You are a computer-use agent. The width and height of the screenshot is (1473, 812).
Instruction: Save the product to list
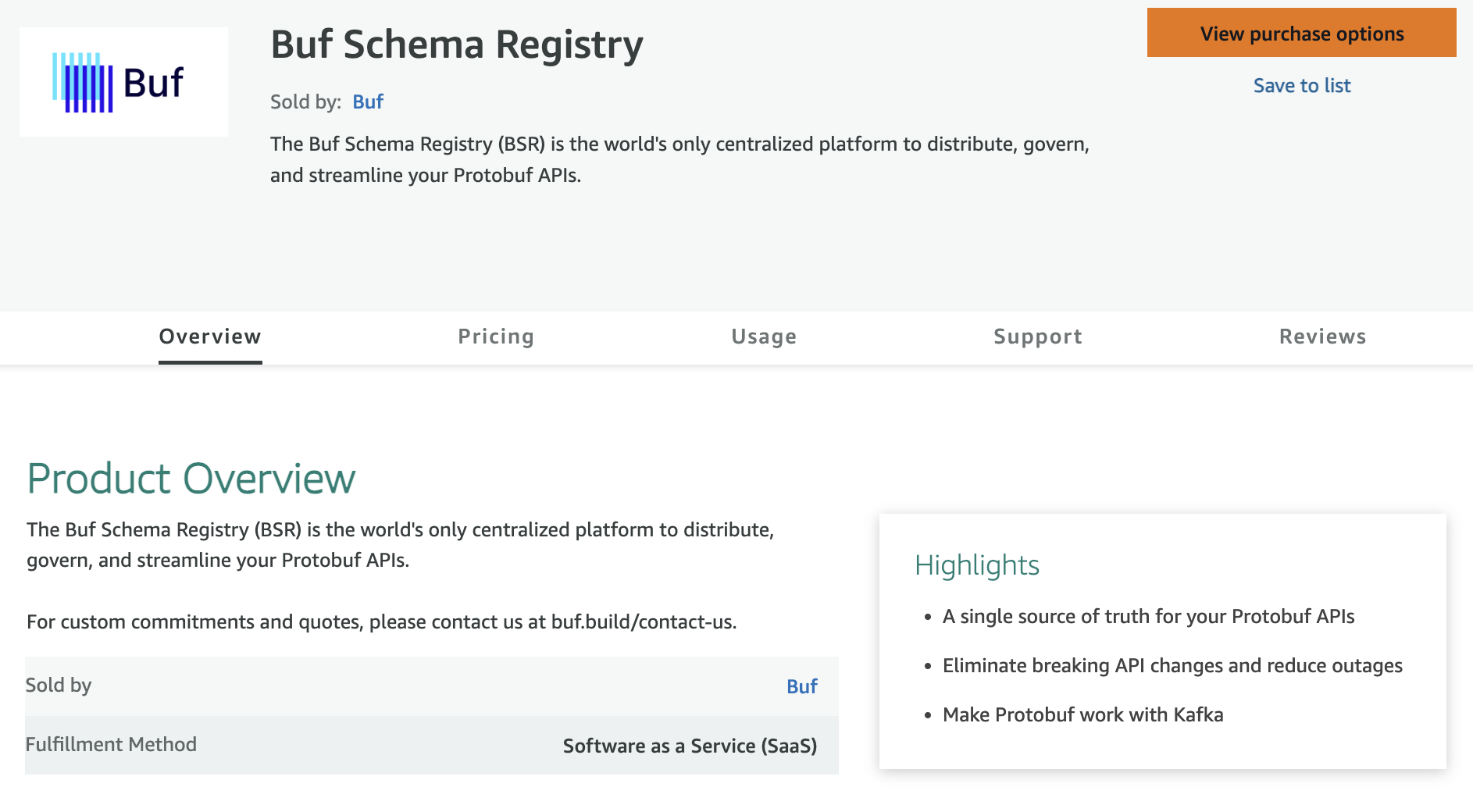tap(1301, 86)
